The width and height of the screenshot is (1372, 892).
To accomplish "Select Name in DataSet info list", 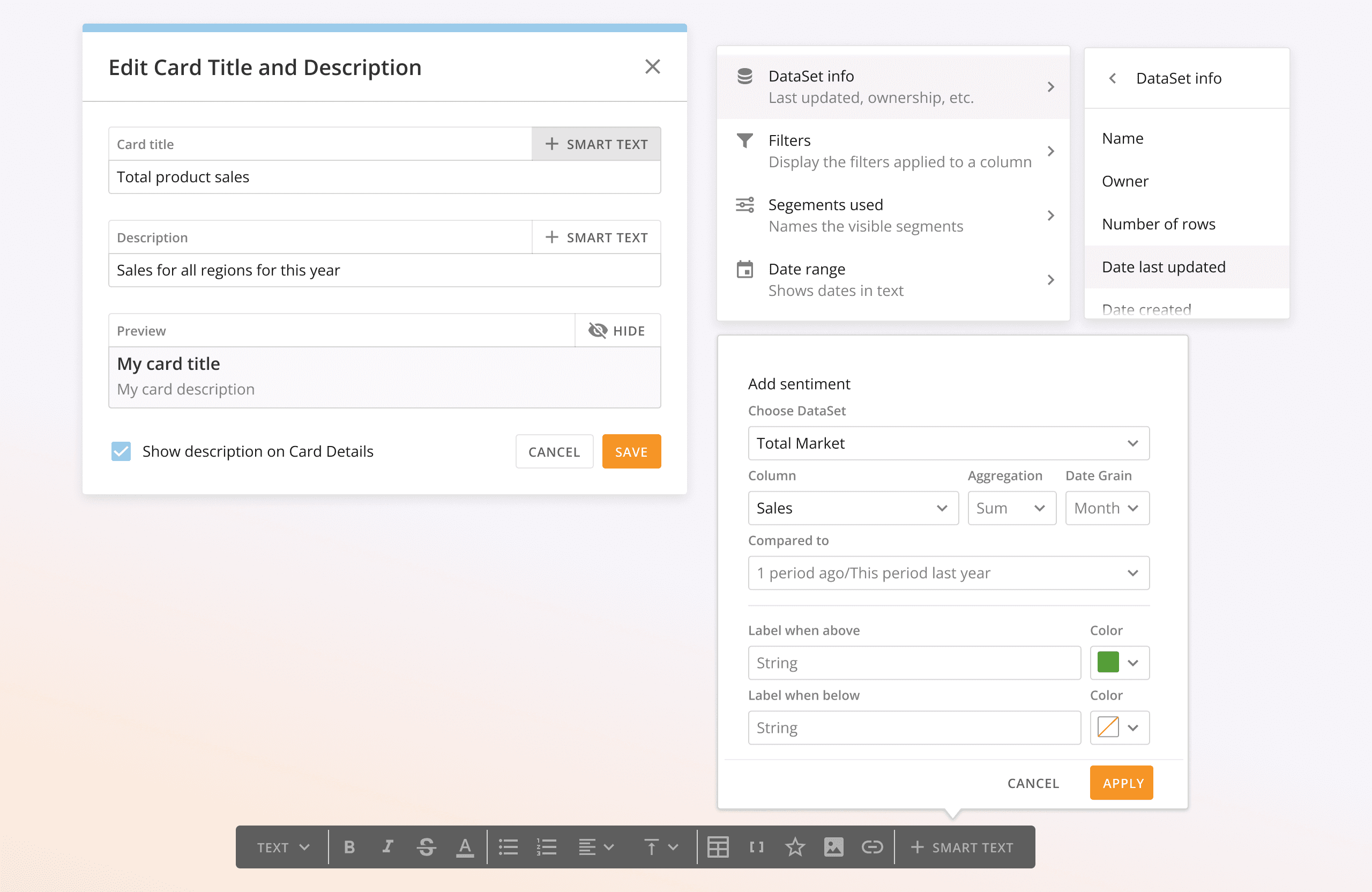I will [1187, 138].
